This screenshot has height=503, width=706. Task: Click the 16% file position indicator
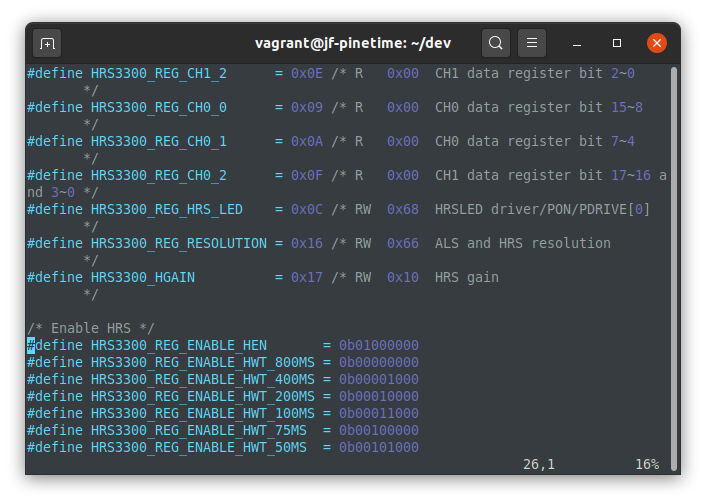coord(647,464)
